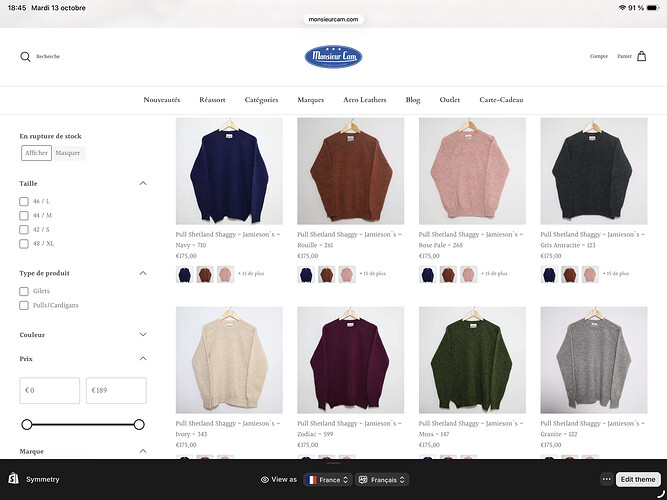Image resolution: width=667 pixels, height=500 pixels.
Task: Tick the Pulls/Cardigans checkbox
Action: pyautogui.click(x=24, y=305)
